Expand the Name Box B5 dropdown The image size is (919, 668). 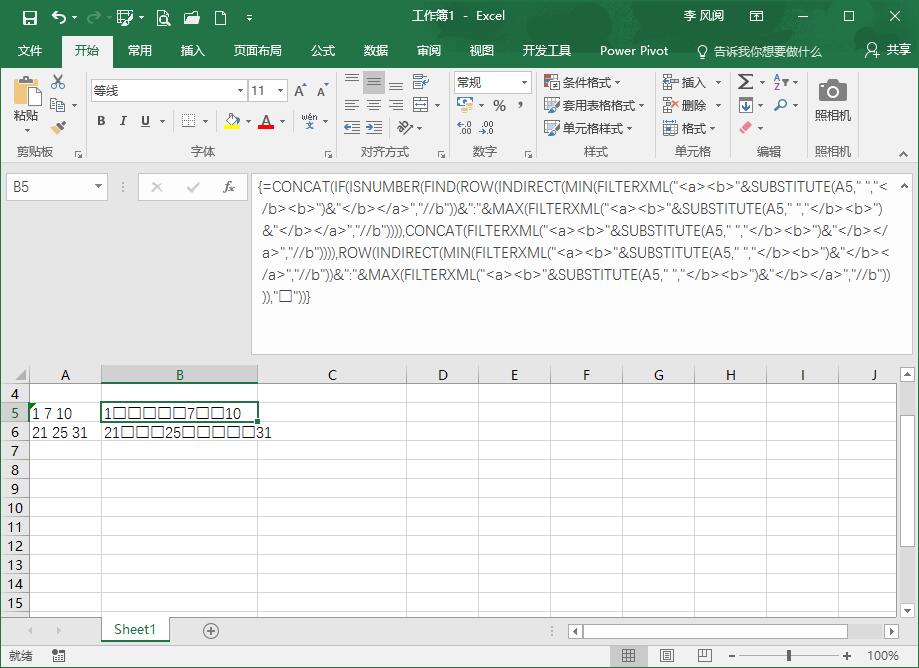click(x=98, y=187)
